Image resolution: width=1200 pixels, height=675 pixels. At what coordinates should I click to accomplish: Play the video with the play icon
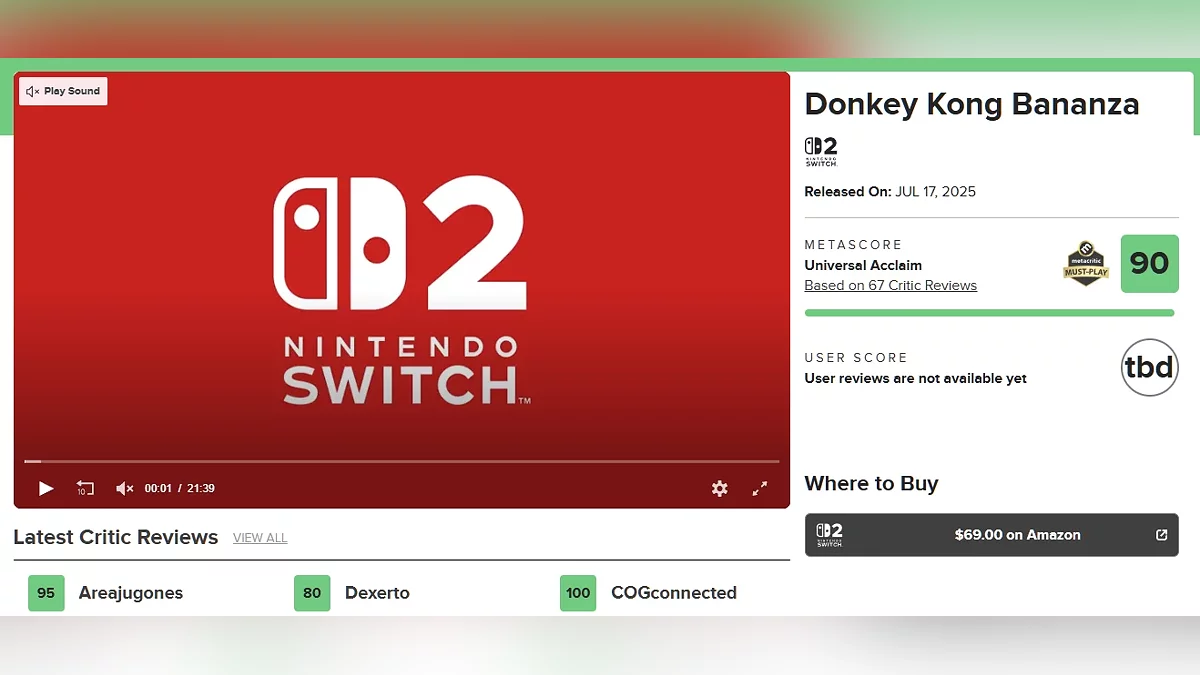pyautogui.click(x=46, y=488)
